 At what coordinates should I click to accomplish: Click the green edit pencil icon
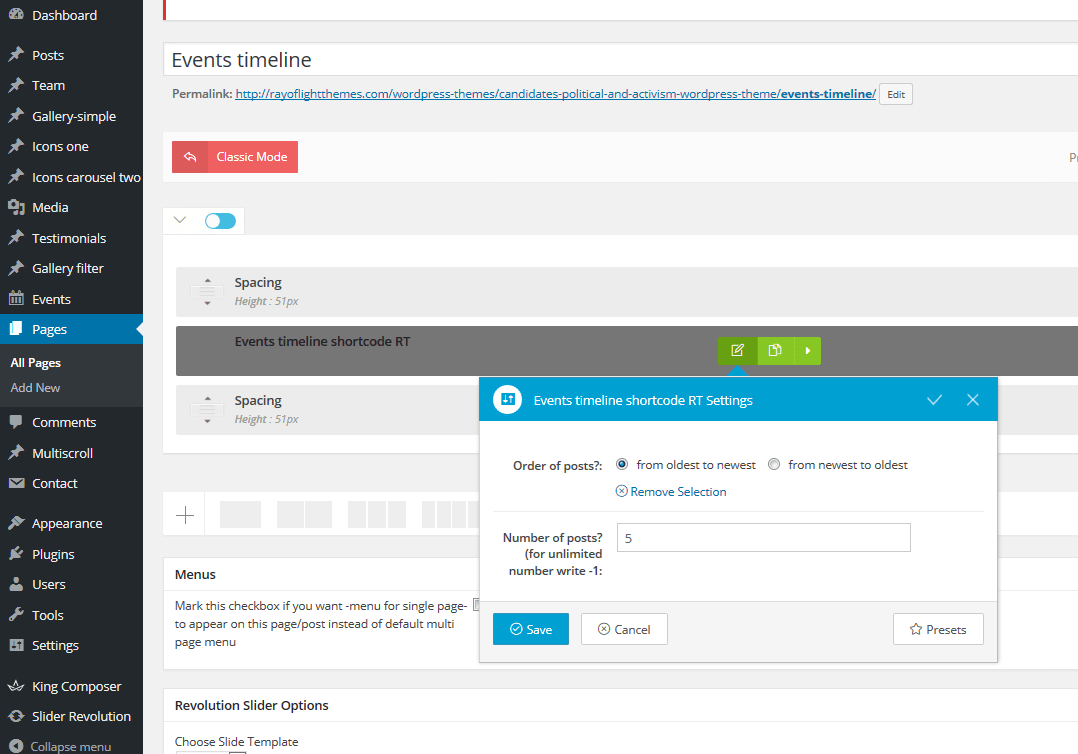737,350
